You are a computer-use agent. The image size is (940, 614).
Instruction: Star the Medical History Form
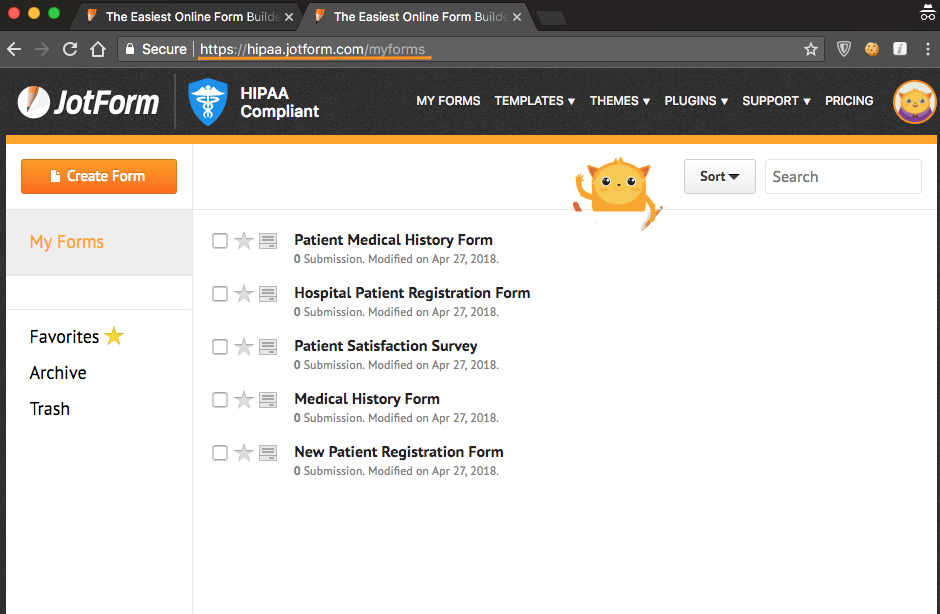(x=244, y=400)
